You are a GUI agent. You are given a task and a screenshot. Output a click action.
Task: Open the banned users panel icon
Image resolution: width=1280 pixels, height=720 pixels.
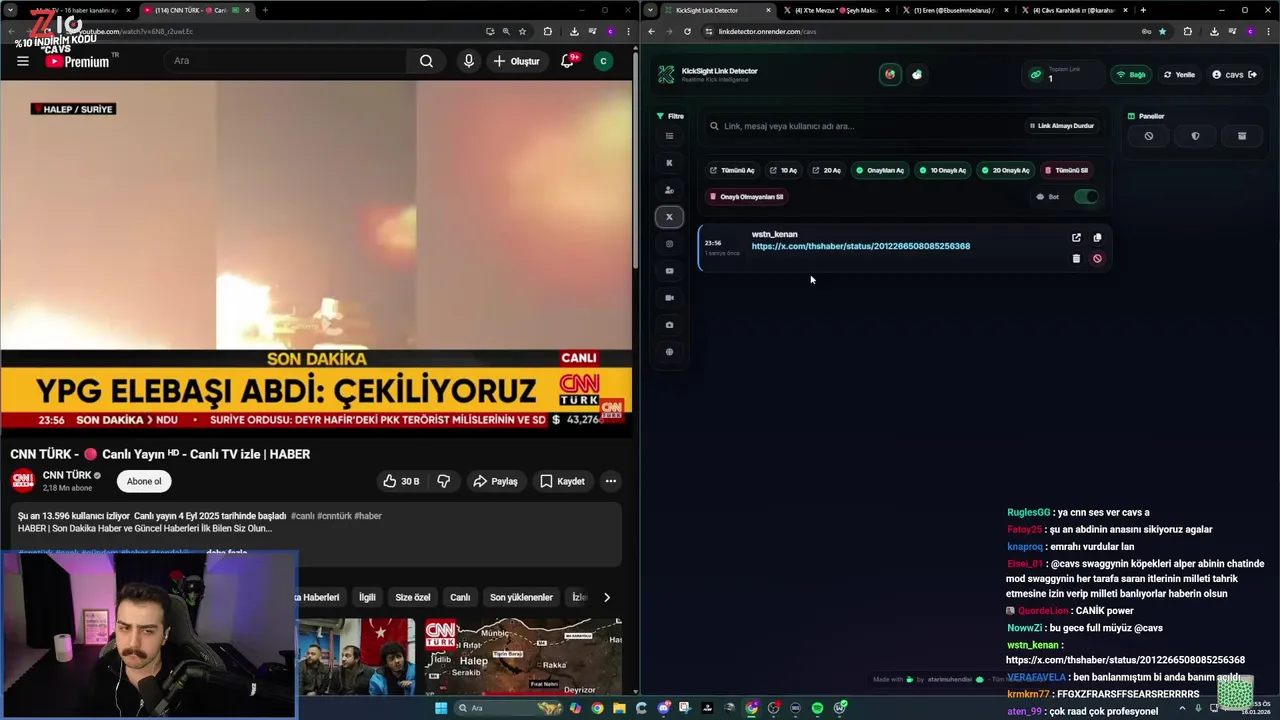pos(1148,136)
